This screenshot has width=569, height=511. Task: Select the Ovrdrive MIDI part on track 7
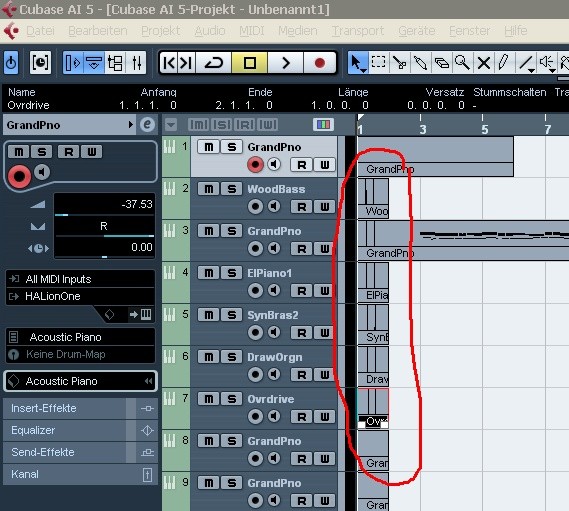tap(373, 408)
